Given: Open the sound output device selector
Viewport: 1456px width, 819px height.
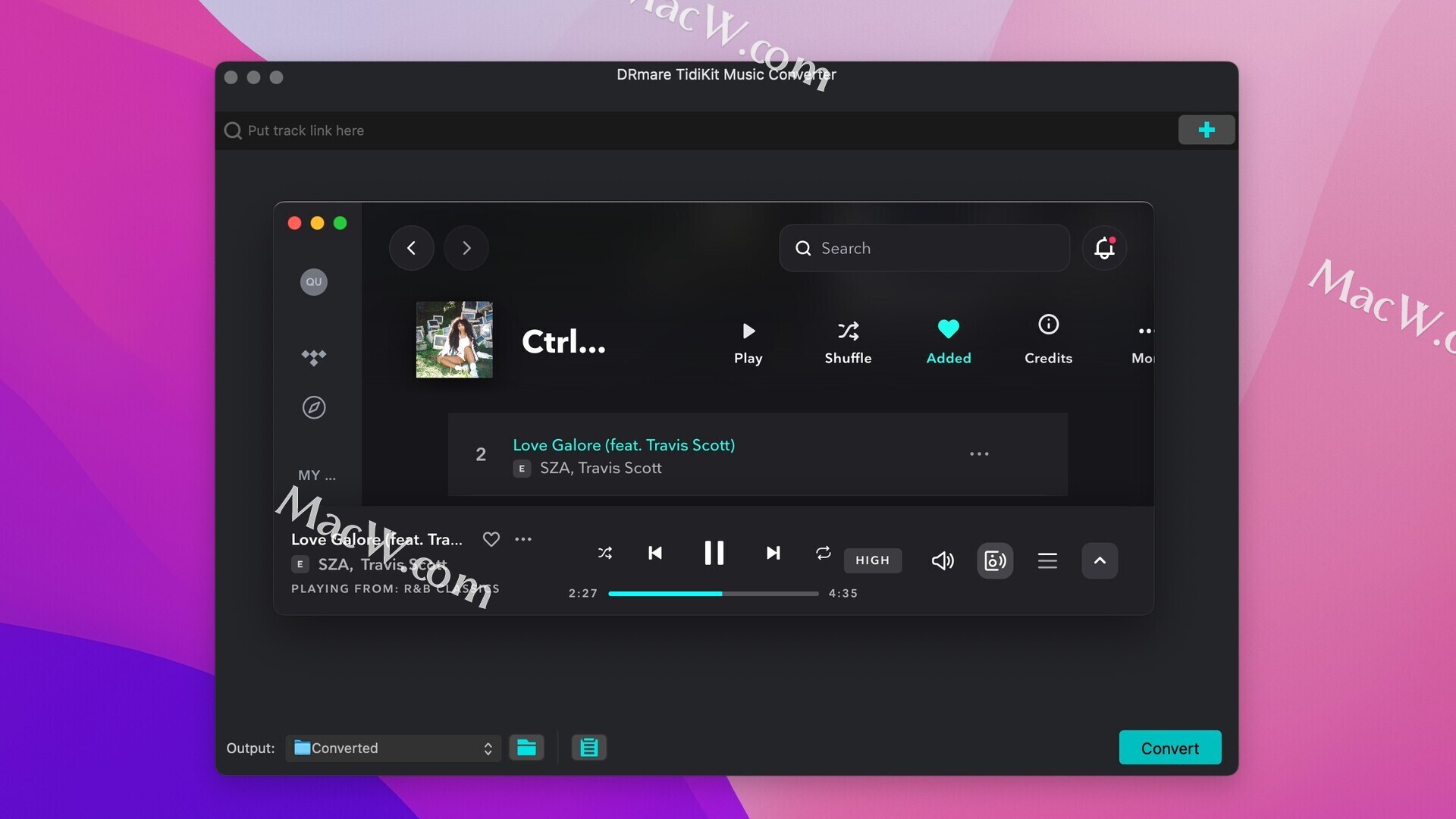Looking at the screenshot, I should point(995,560).
